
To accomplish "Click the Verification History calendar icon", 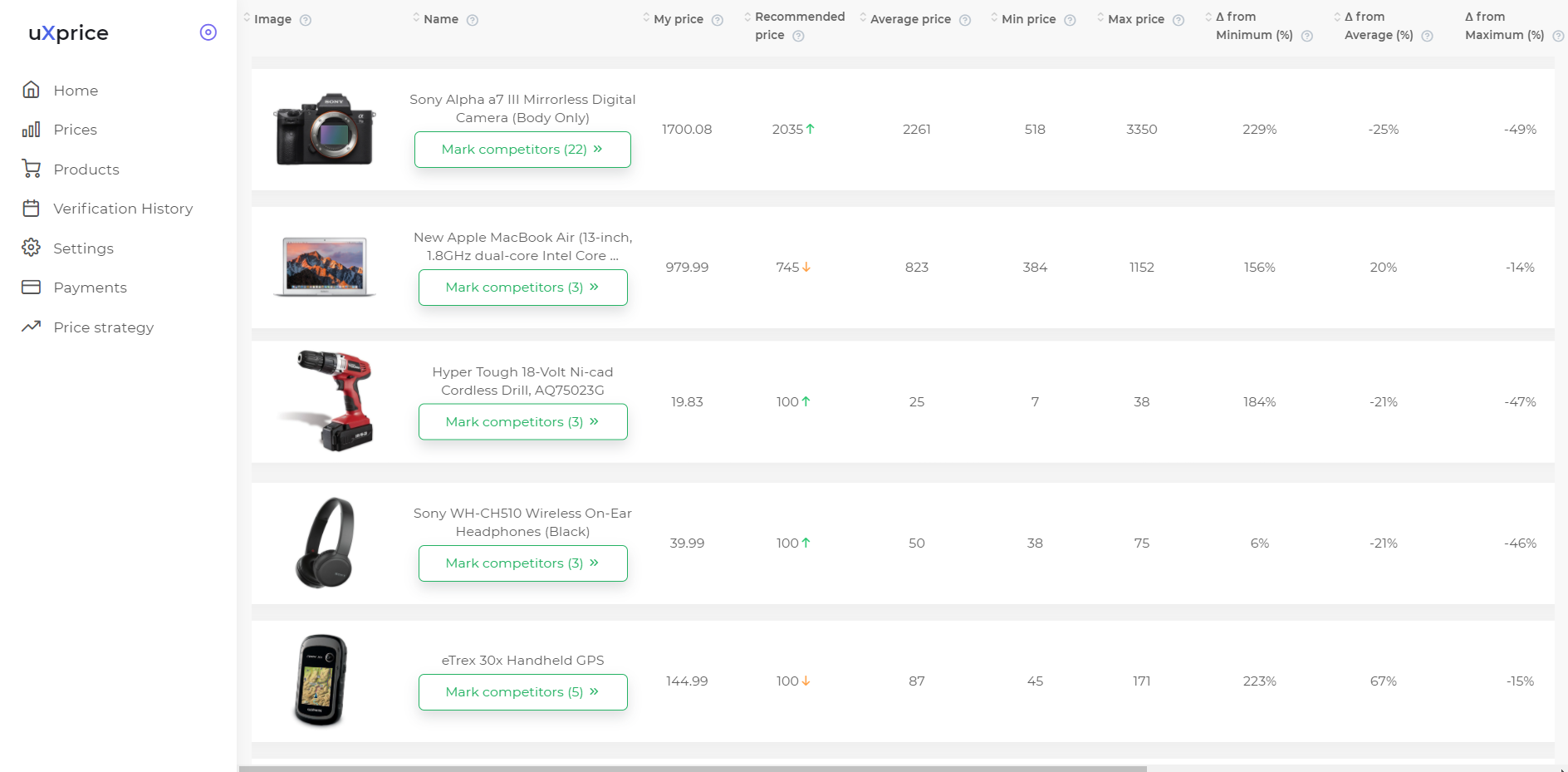I will click(32, 209).
